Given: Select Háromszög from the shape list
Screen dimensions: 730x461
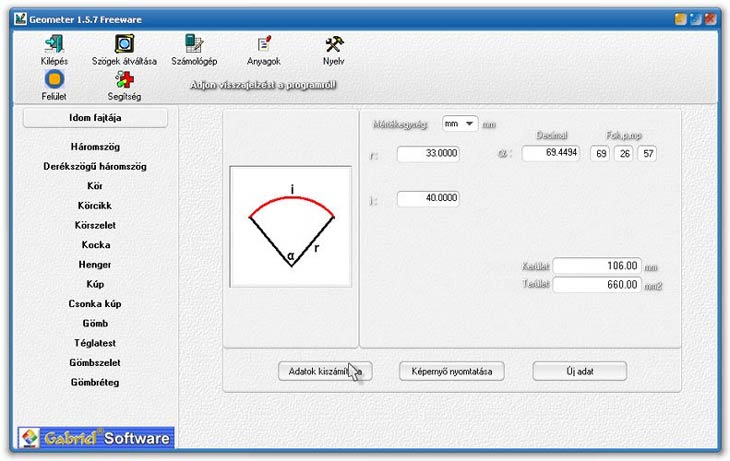Looking at the screenshot, I should [95, 147].
